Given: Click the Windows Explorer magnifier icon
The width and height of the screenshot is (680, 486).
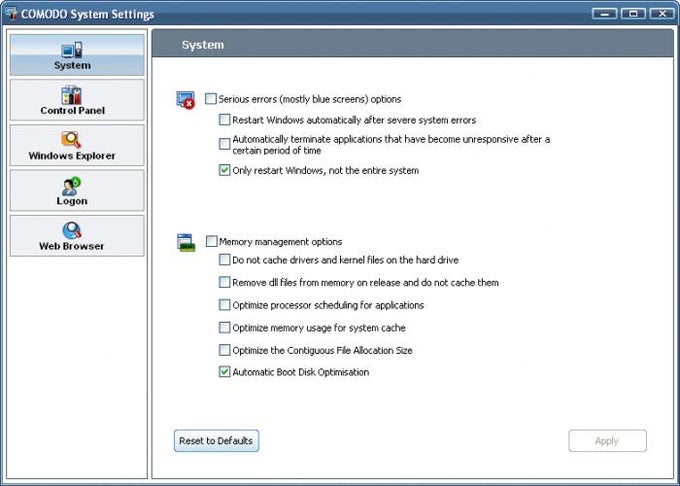Looking at the screenshot, I should tap(71, 140).
